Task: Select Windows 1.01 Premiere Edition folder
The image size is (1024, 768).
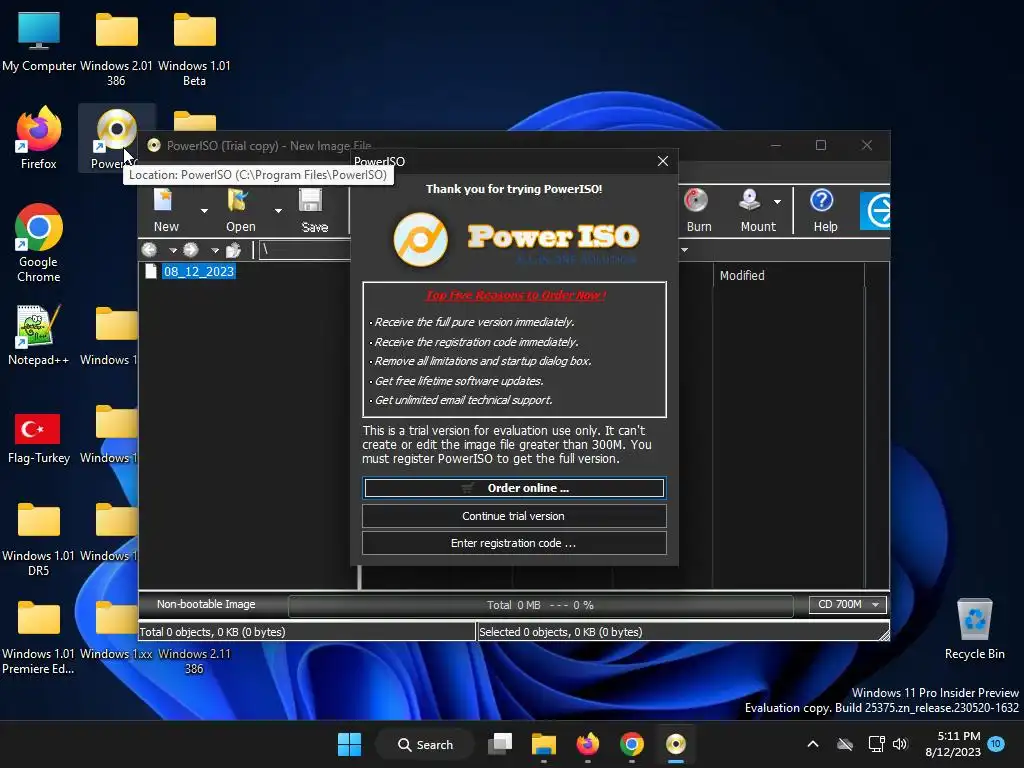Action: 39,637
